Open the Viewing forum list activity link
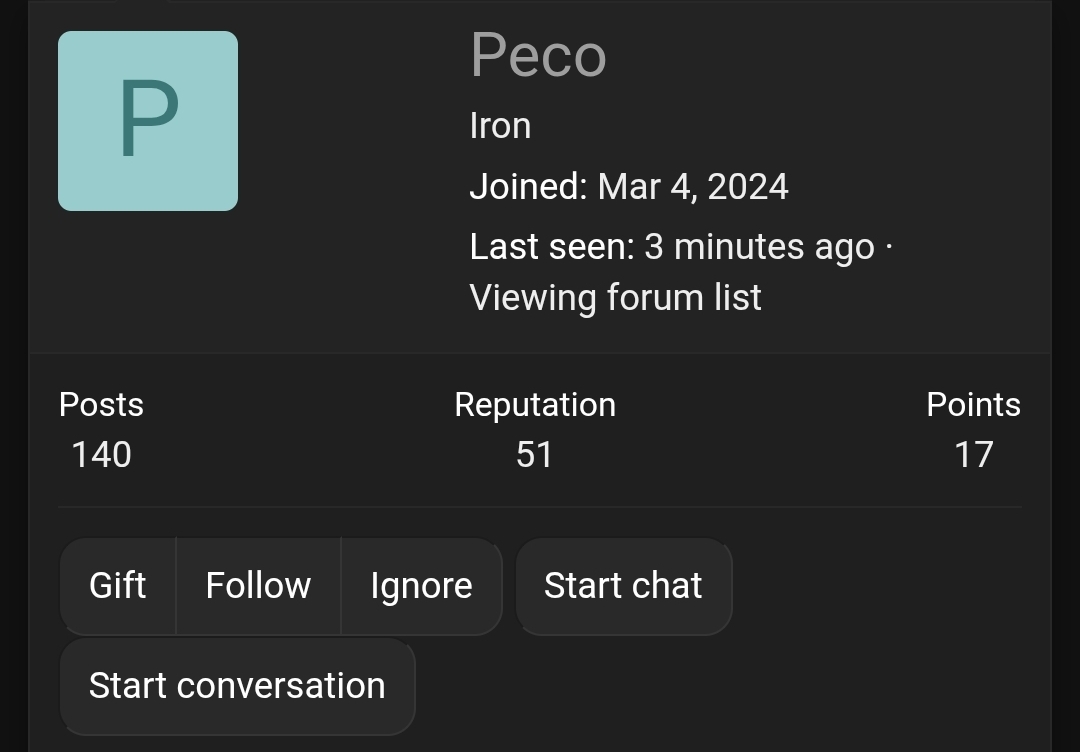 click(x=616, y=297)
